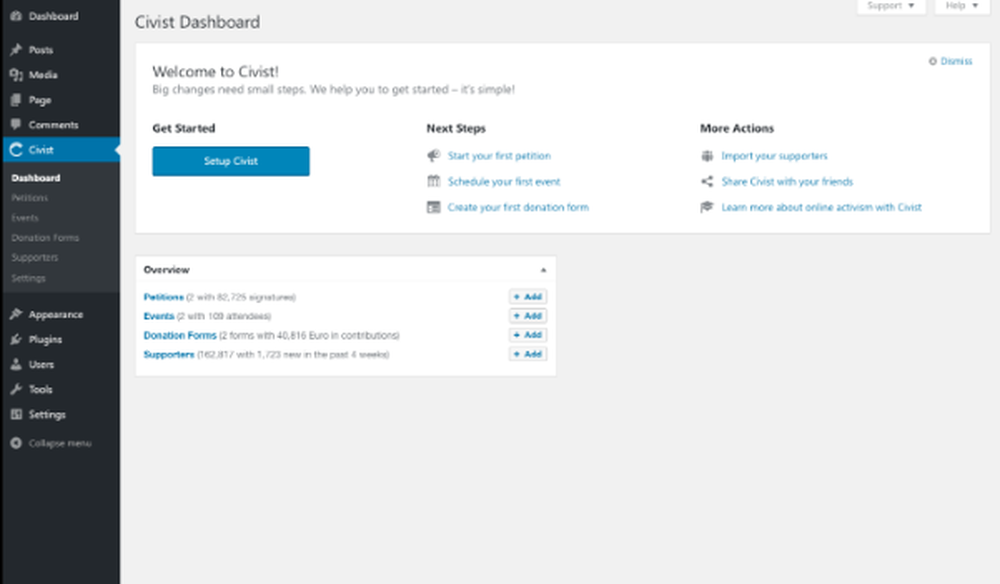1000x584 pixels.
Task: Click the Media icon in sidebar
Action: (x=16, y=75)
